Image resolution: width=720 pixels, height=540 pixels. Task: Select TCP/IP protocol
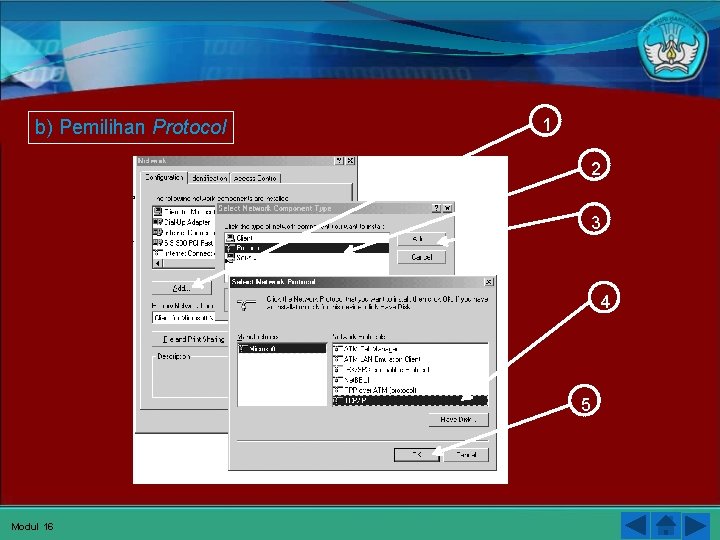[410, 400]
